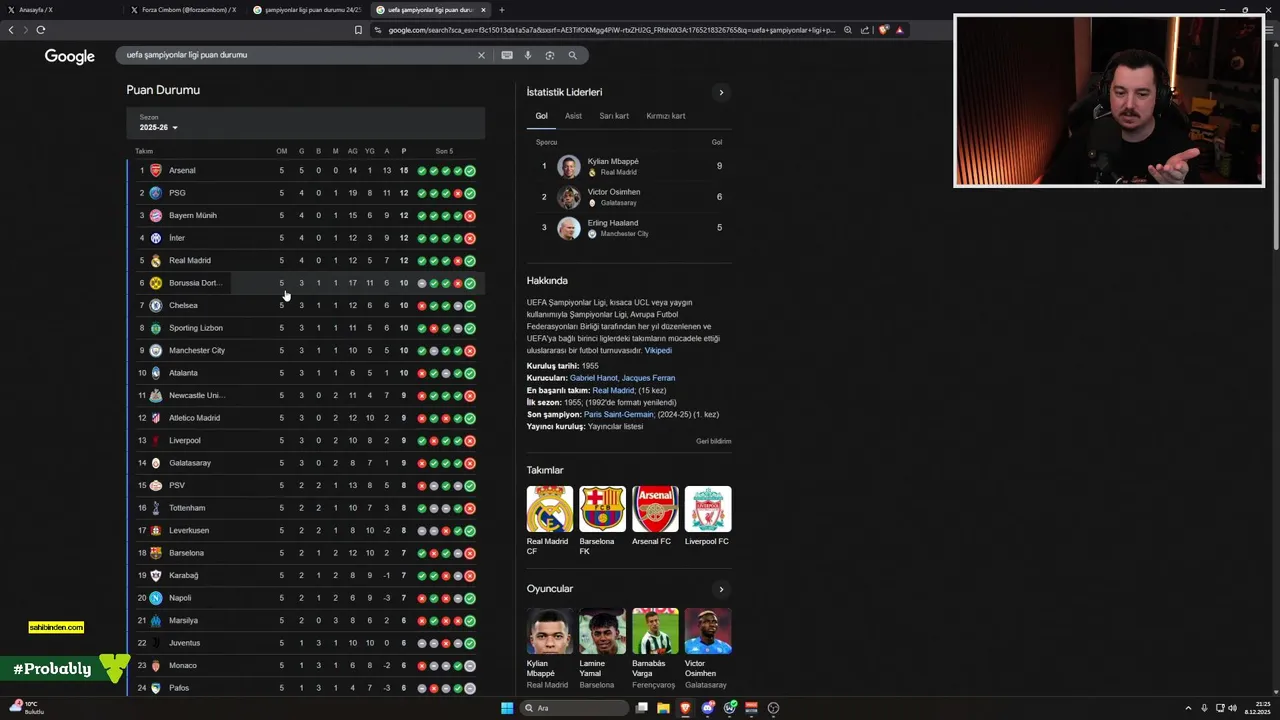The image size is (1280, 720).
Task: Open Real Madrid CF team card
Action: (x=550, y=520)
